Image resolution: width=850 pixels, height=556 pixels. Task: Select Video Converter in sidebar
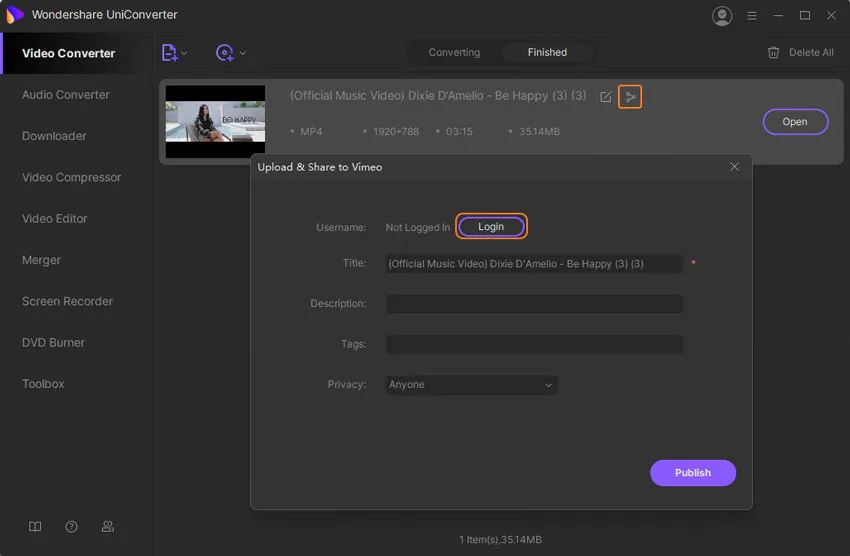(x=68, y=54)
